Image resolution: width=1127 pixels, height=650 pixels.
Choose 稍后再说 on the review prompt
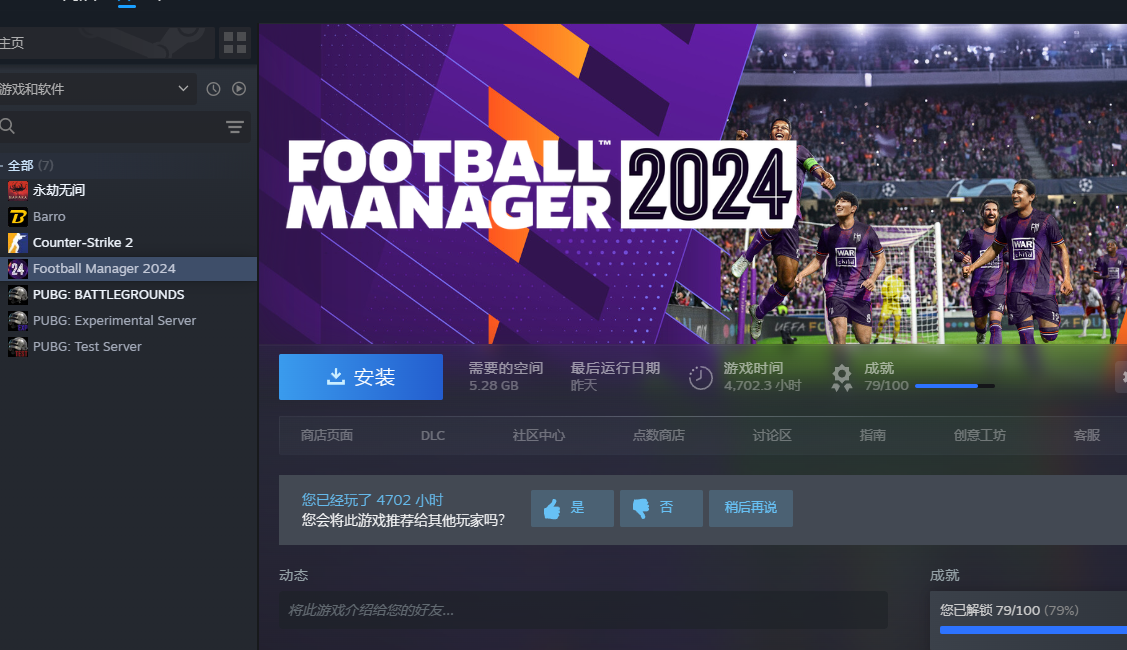(751, 508)
